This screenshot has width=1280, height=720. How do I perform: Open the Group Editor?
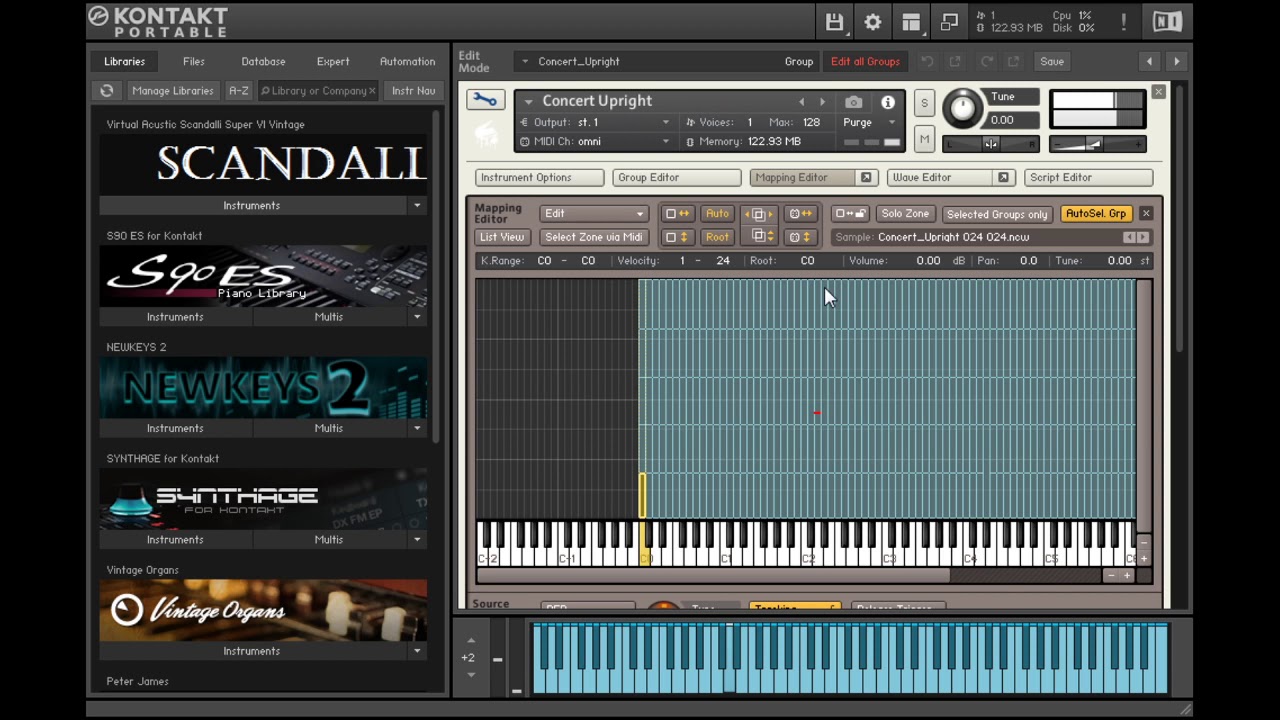[676, 178]
